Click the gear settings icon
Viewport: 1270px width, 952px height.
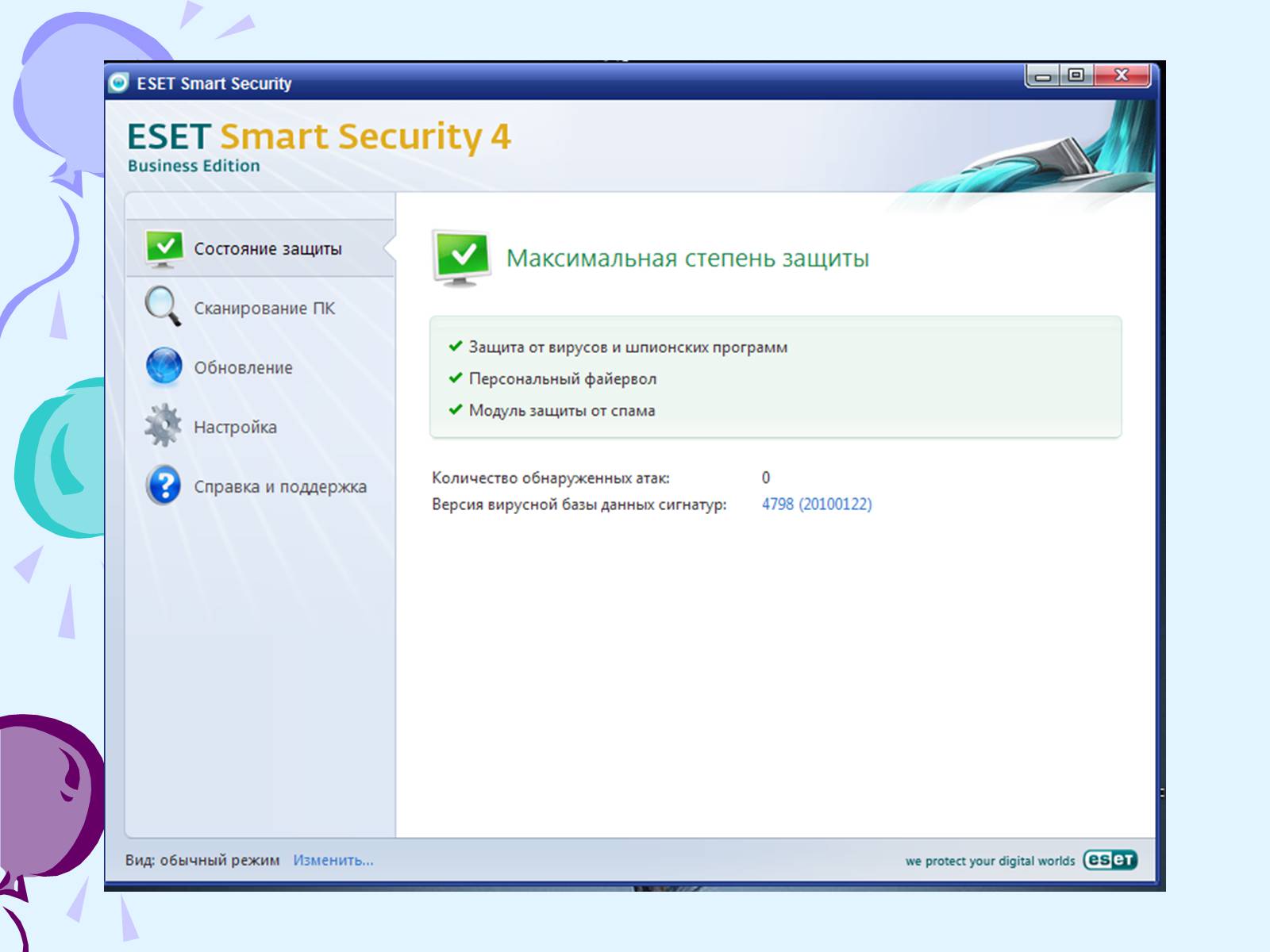164,426
